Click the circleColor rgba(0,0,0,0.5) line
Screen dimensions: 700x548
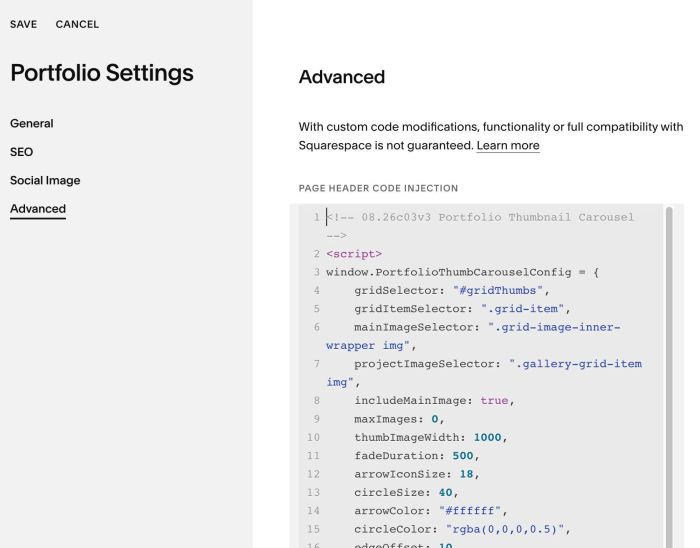pyautogui.click(x=462, y=529)
